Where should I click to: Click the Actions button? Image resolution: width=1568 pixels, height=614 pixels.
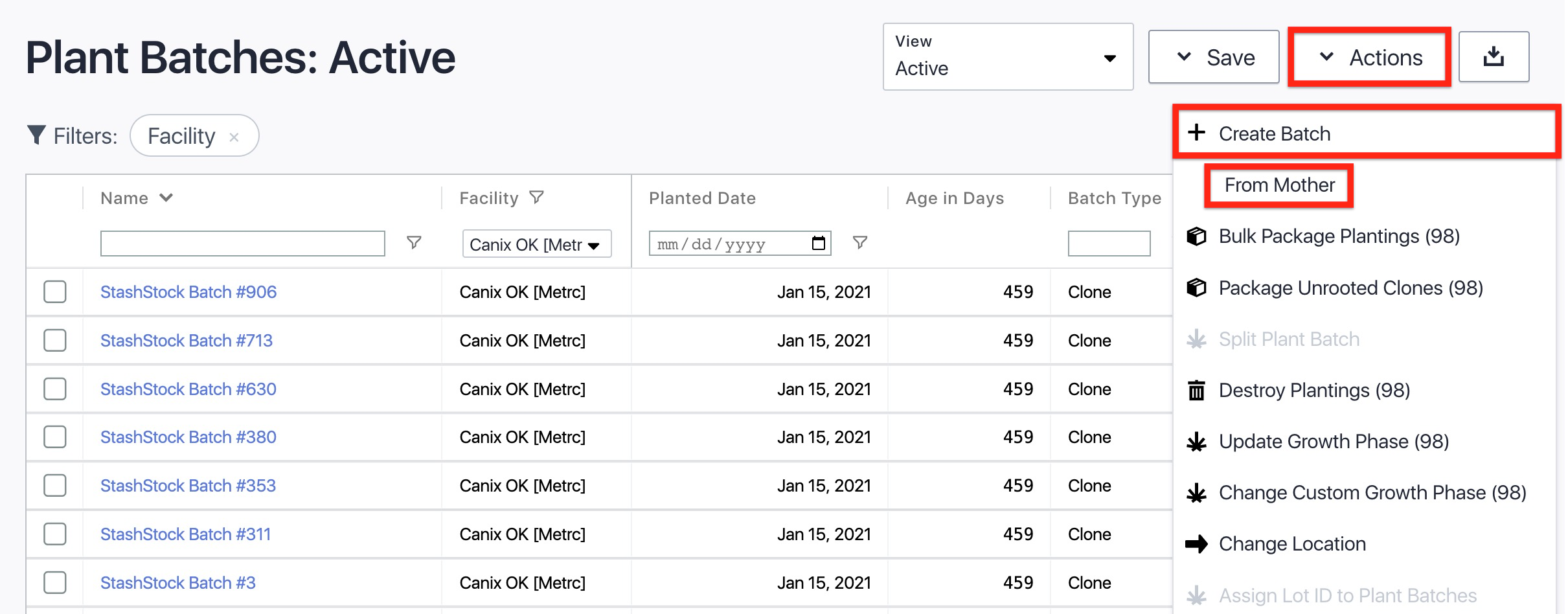click(1370, 57)
